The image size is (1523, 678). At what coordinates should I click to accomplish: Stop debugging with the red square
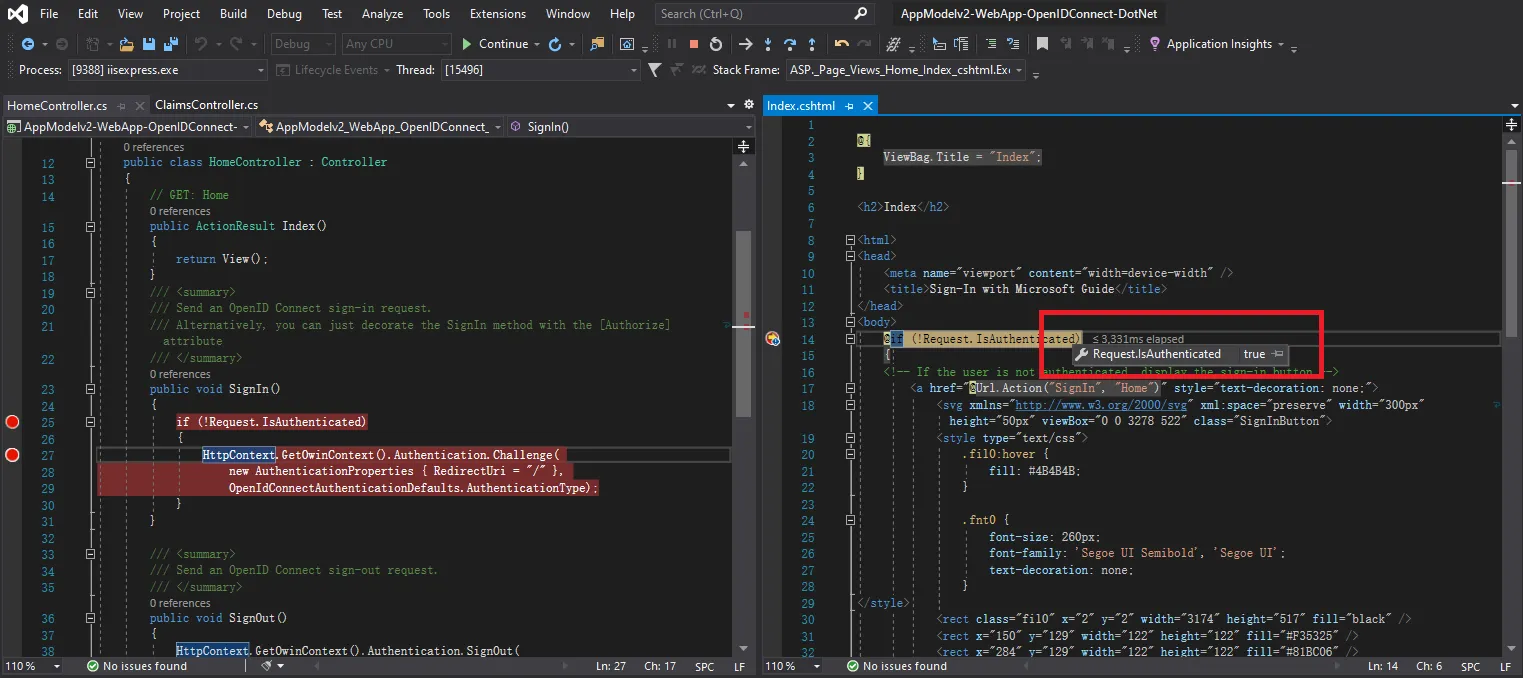[x=693, y=44]
